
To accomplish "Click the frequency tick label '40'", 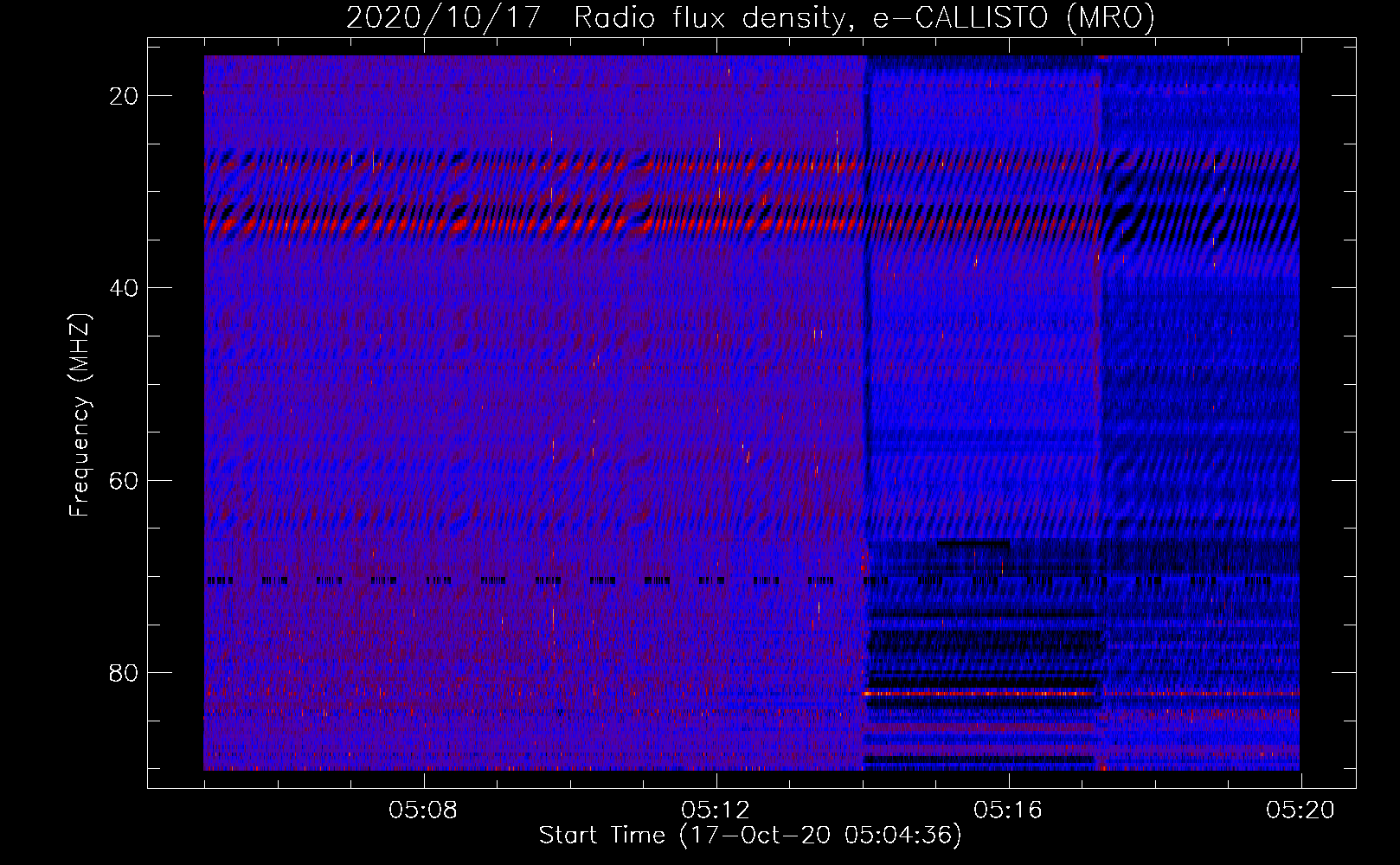I will 125,288.
